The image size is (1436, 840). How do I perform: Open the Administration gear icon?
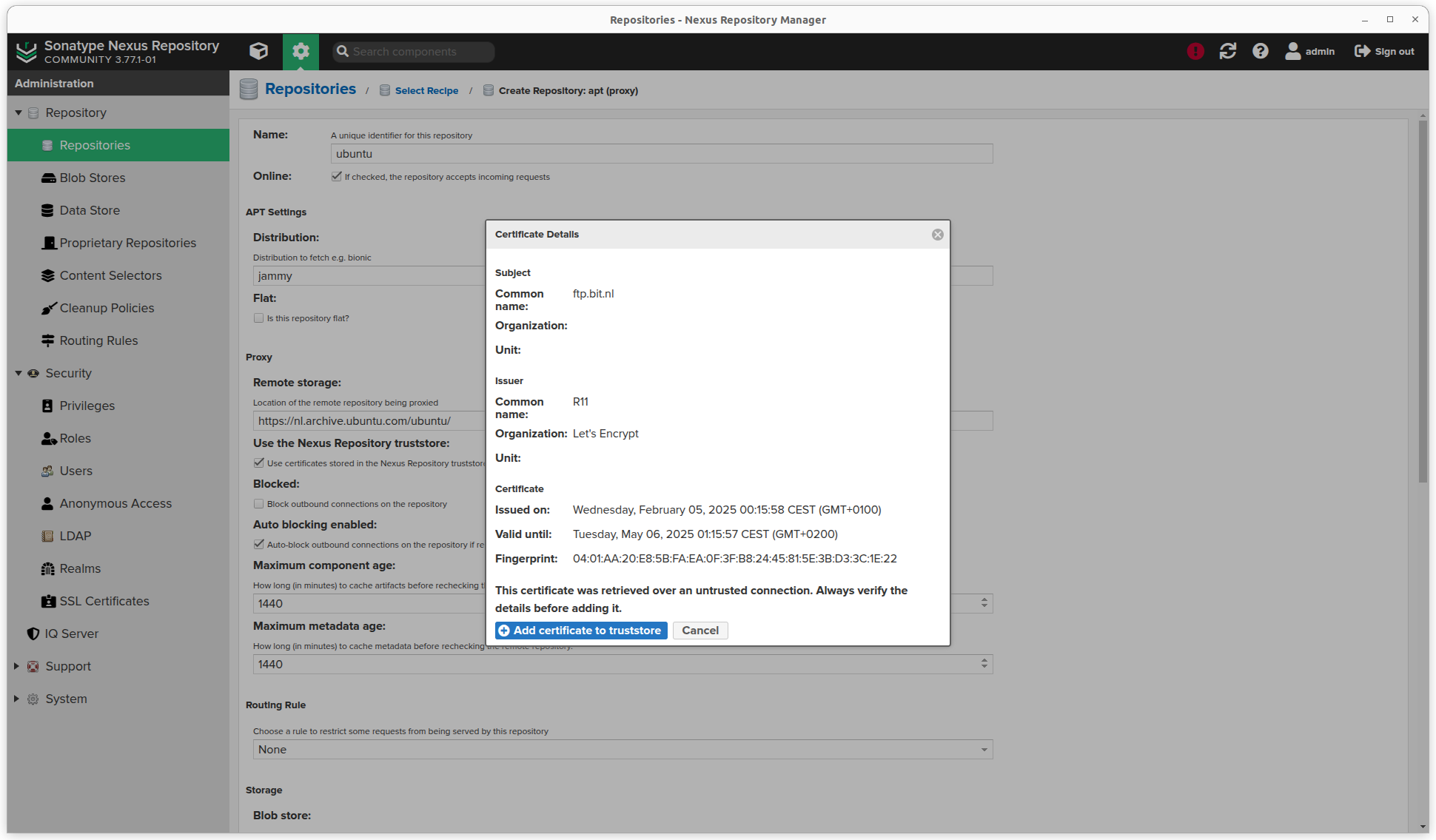tap(301, 51)
